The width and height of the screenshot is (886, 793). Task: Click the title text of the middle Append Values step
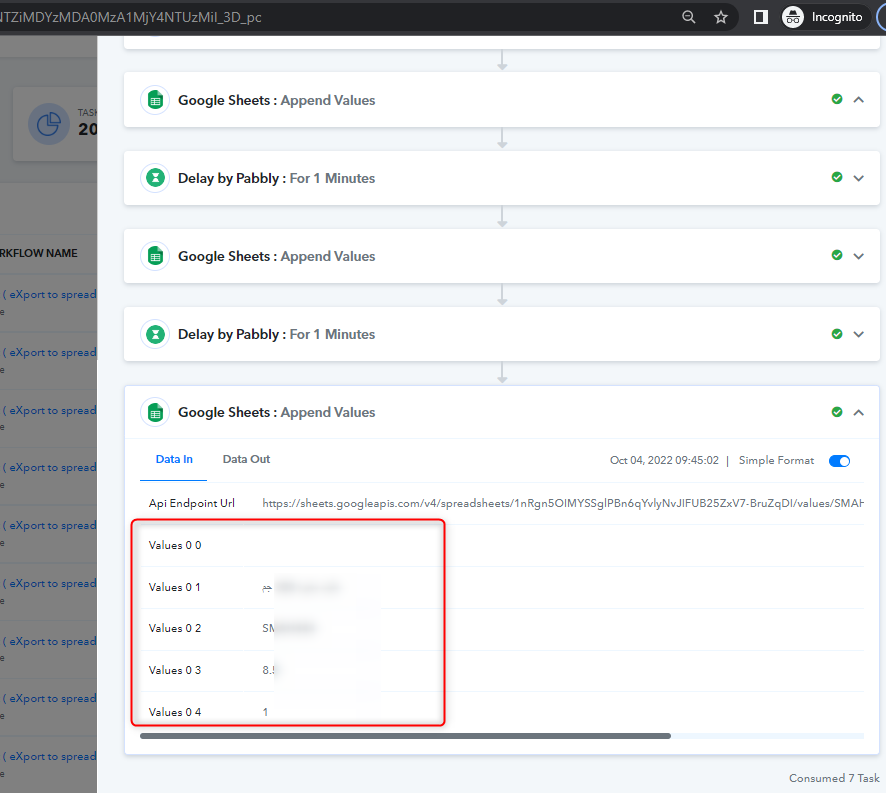[x=276, y=256]
